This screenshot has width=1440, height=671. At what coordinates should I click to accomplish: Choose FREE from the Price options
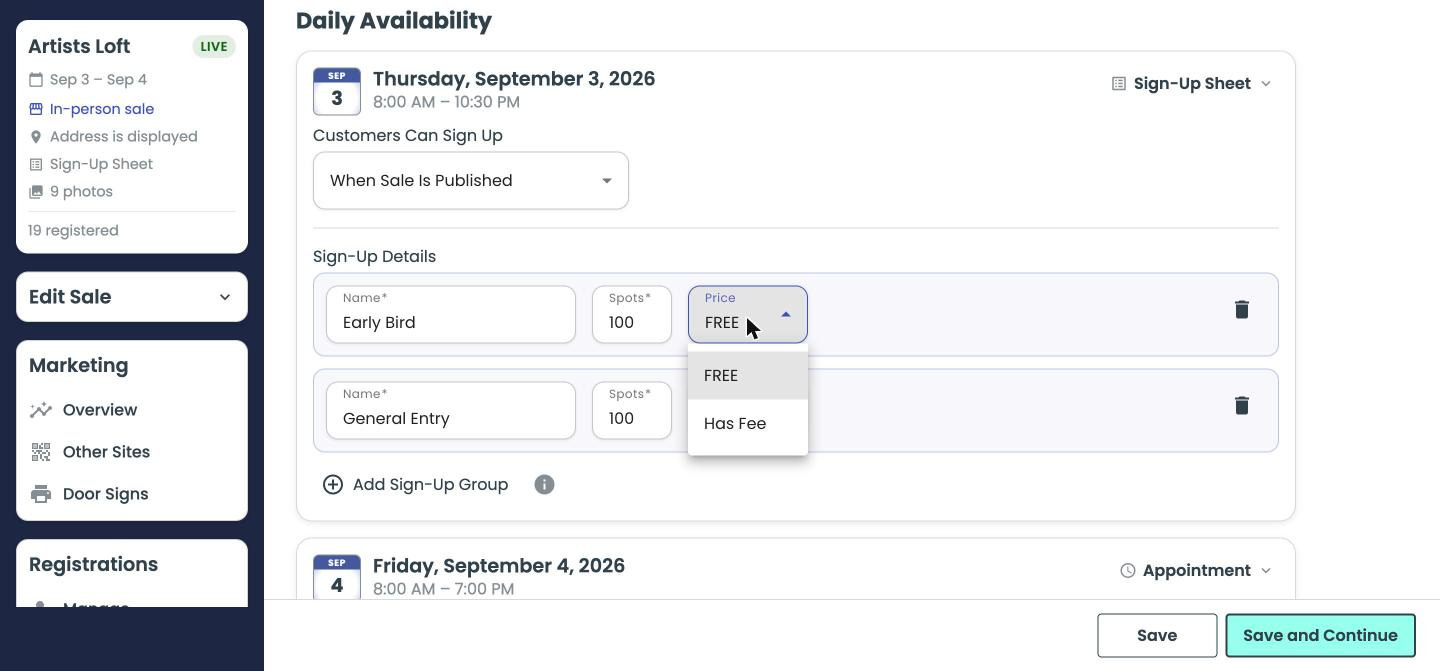coord(748,376)
